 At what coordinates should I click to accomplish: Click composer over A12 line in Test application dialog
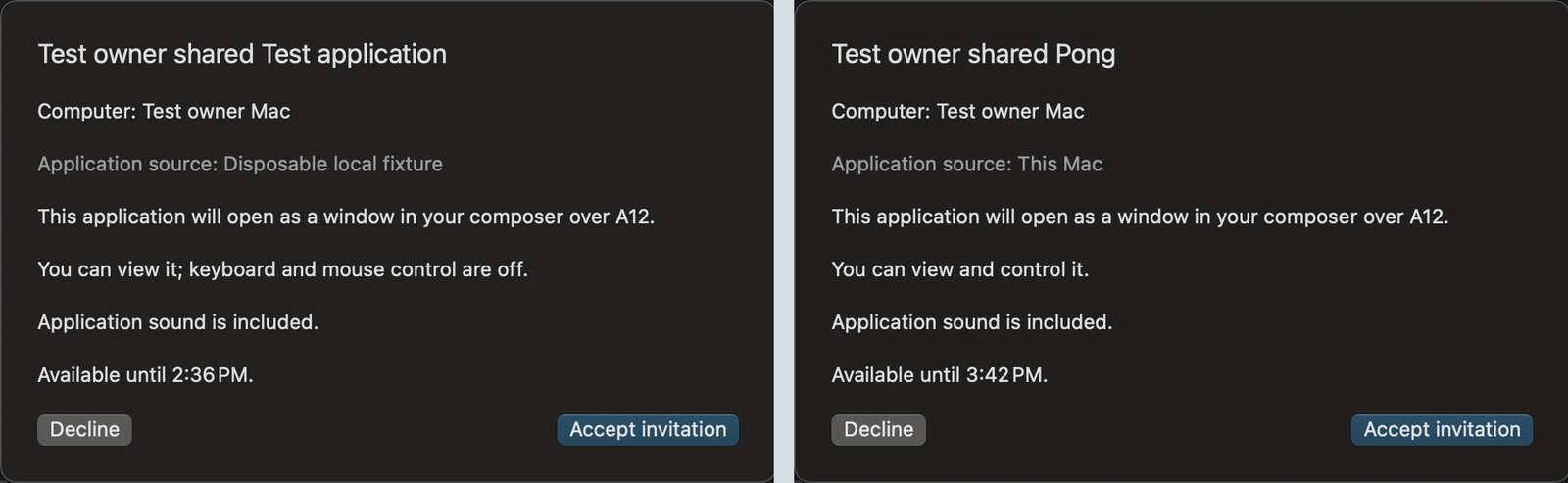click(x=346, y=217)
